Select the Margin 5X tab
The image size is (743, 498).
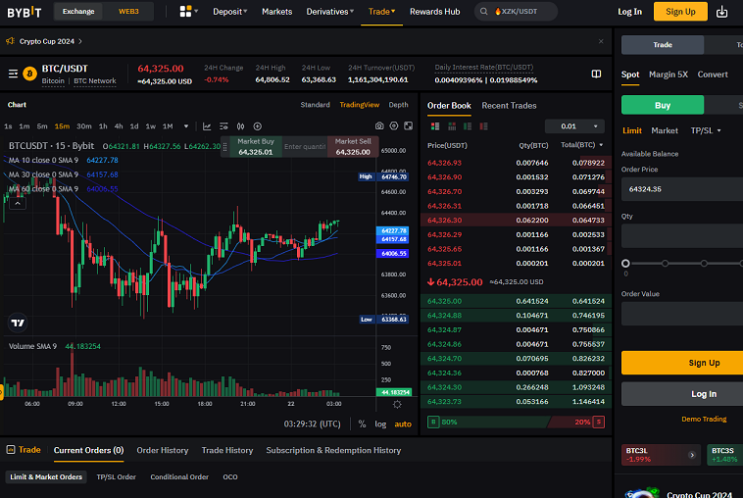[668, 74]
